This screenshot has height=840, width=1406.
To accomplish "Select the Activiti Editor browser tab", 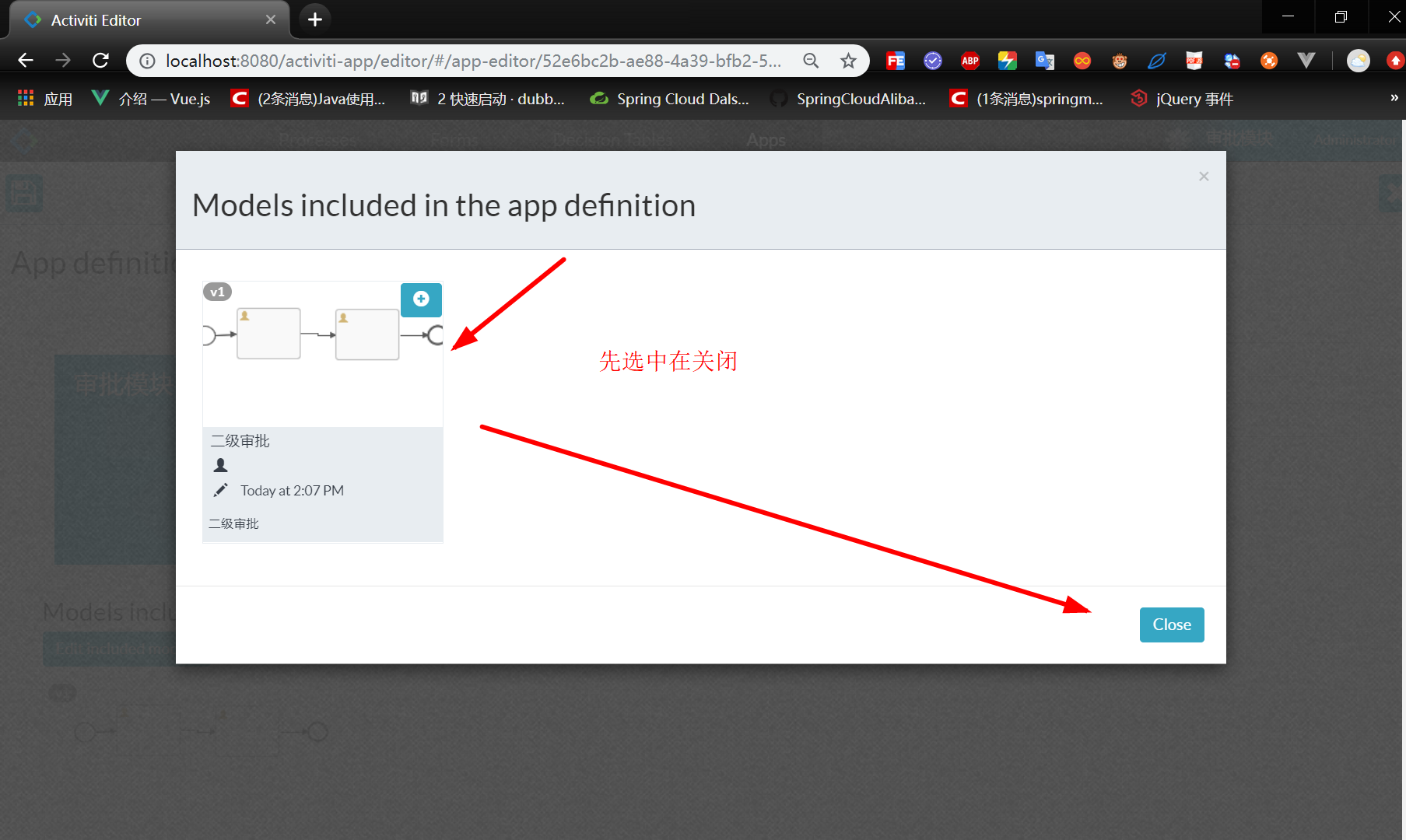I will click(149, 19).
